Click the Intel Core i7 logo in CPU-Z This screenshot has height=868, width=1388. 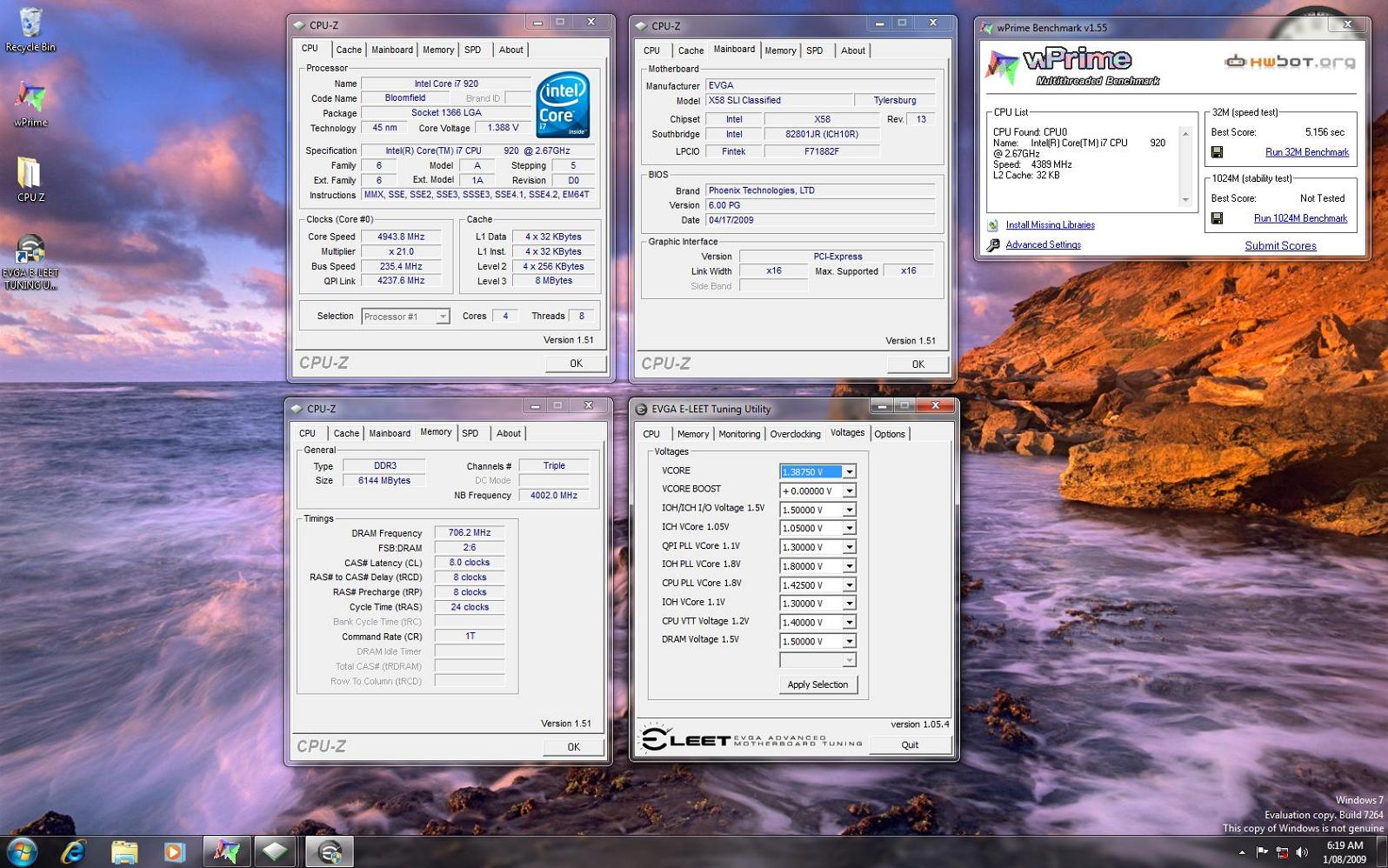(x=563, y=104)
